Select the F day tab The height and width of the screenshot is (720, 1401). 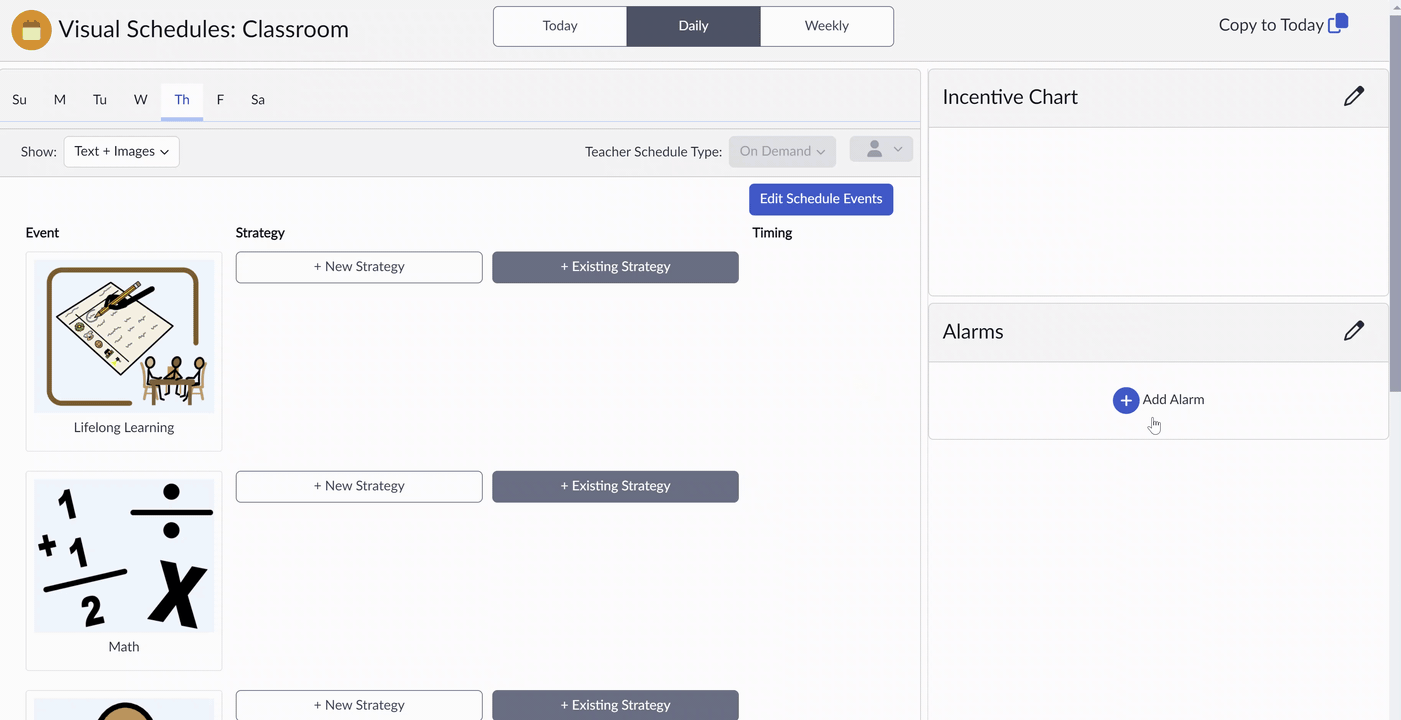coord(220,100)
